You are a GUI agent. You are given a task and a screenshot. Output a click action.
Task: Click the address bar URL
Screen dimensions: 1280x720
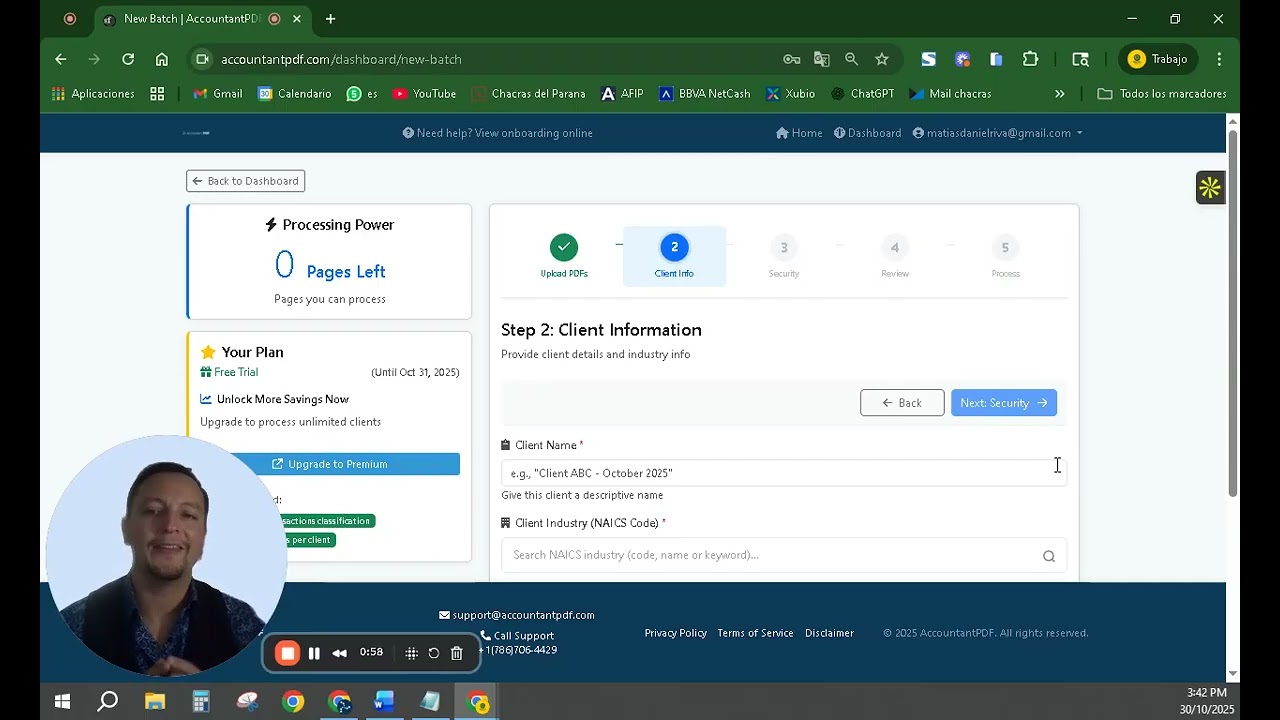(341, 59)
